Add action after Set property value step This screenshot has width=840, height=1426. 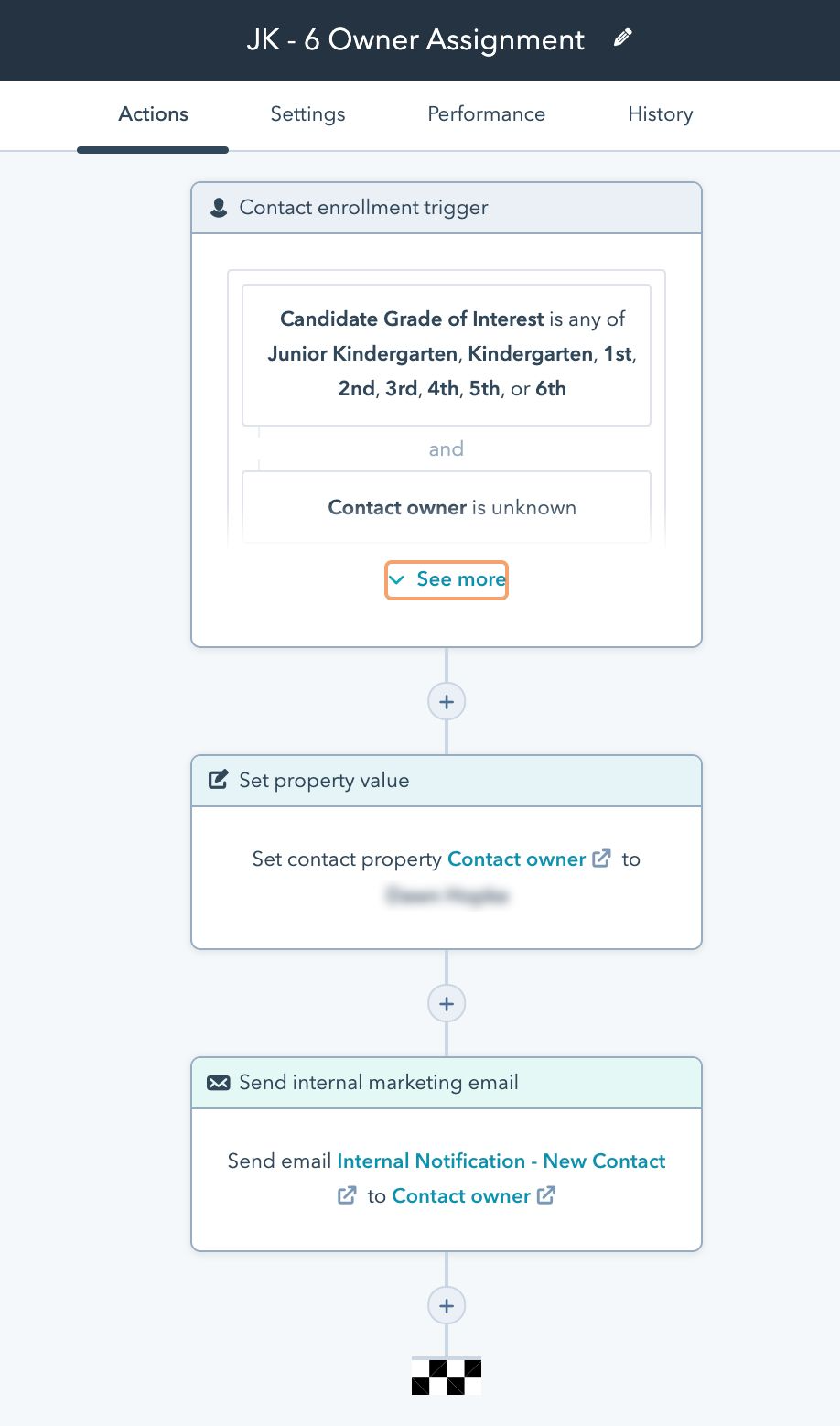pyautogui.click(x=447, y=1004)
